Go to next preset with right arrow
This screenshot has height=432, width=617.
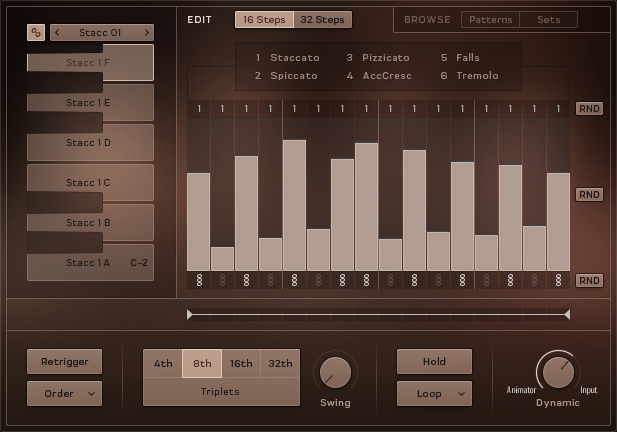pos(147,33)
